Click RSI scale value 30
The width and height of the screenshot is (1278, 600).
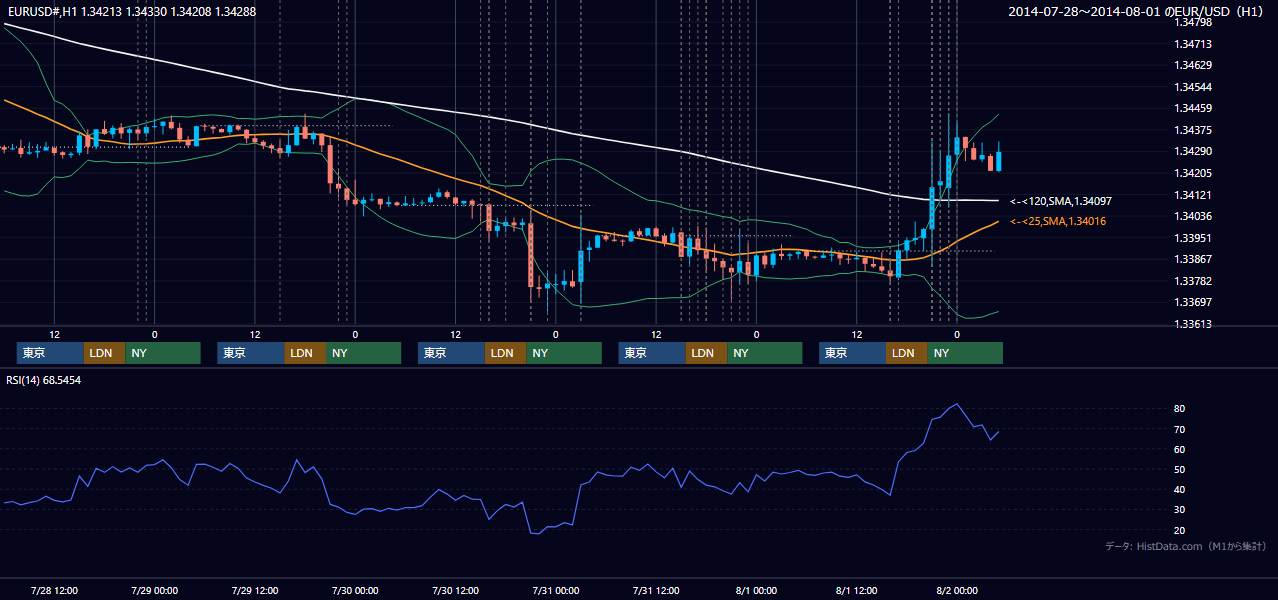(1179, 510)
